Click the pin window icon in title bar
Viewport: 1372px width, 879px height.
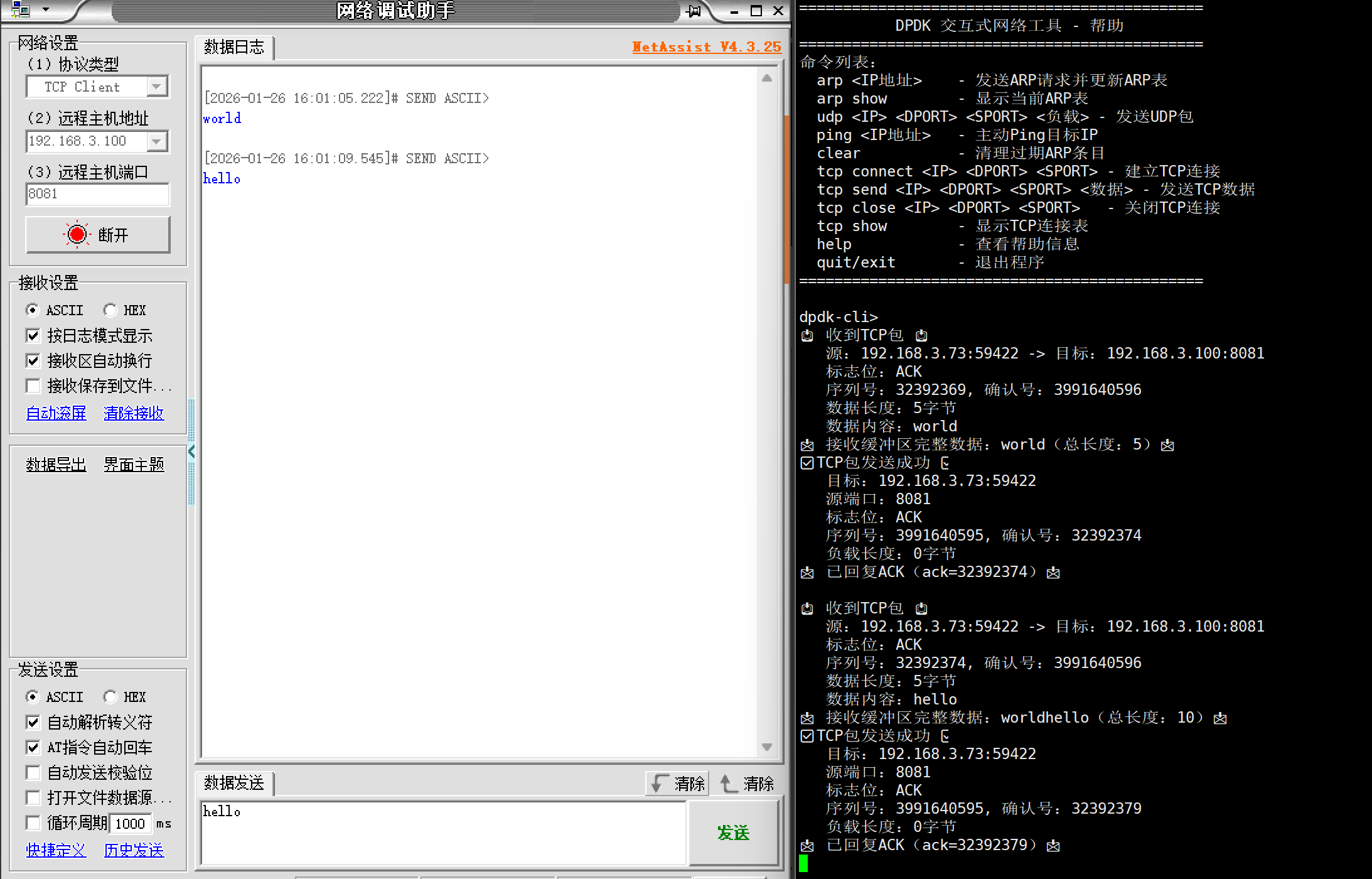coord(694,11)
